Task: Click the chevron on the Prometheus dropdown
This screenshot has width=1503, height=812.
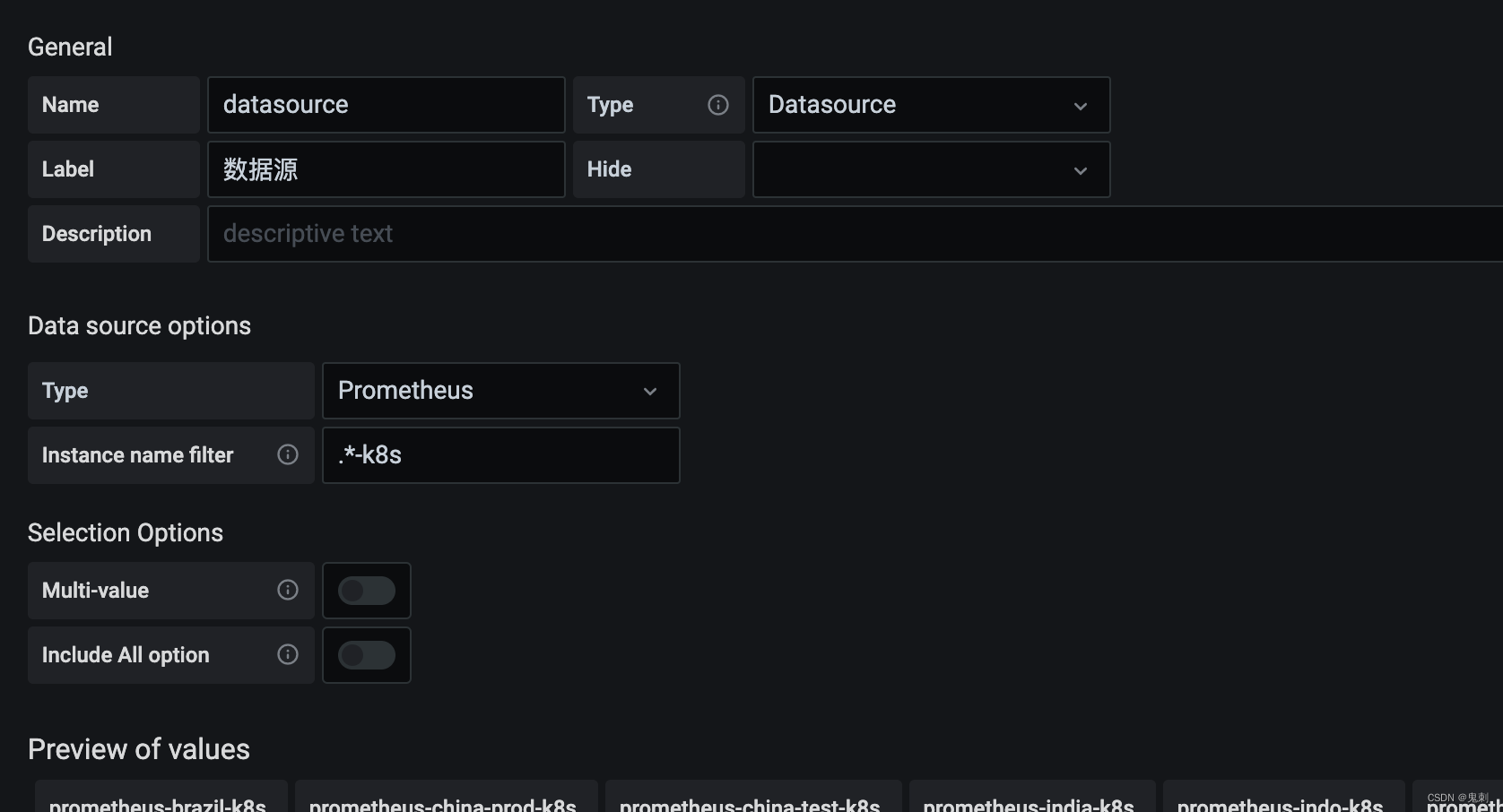Action: pos(649,392)
